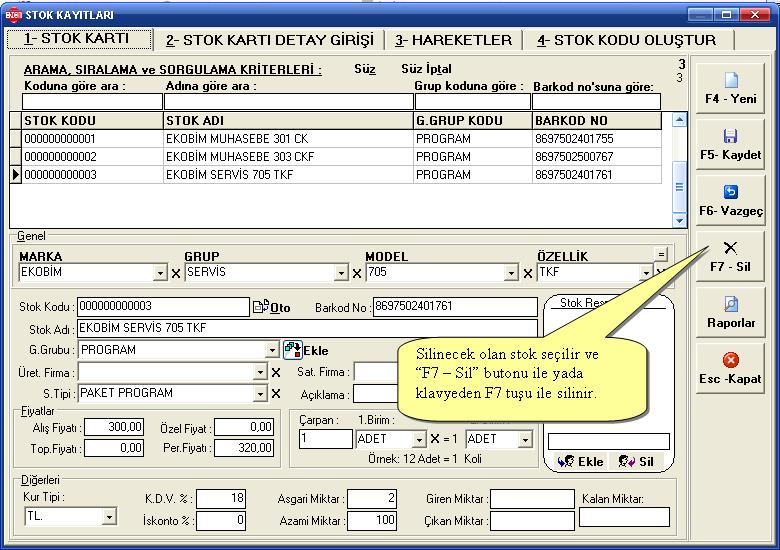The width and height of the screenshot is (780, 550).
Task: Open the Kur Tipi TL. dropdown
Action: click(x=109, y=517)
